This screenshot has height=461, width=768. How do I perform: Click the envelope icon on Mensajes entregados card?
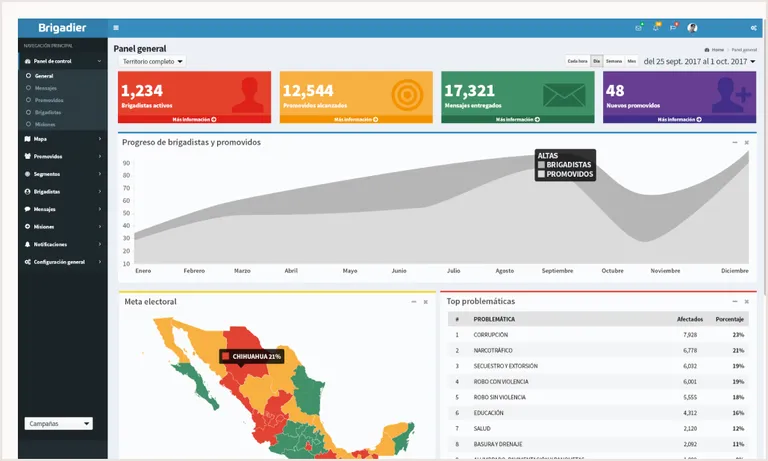click(564, 95)
